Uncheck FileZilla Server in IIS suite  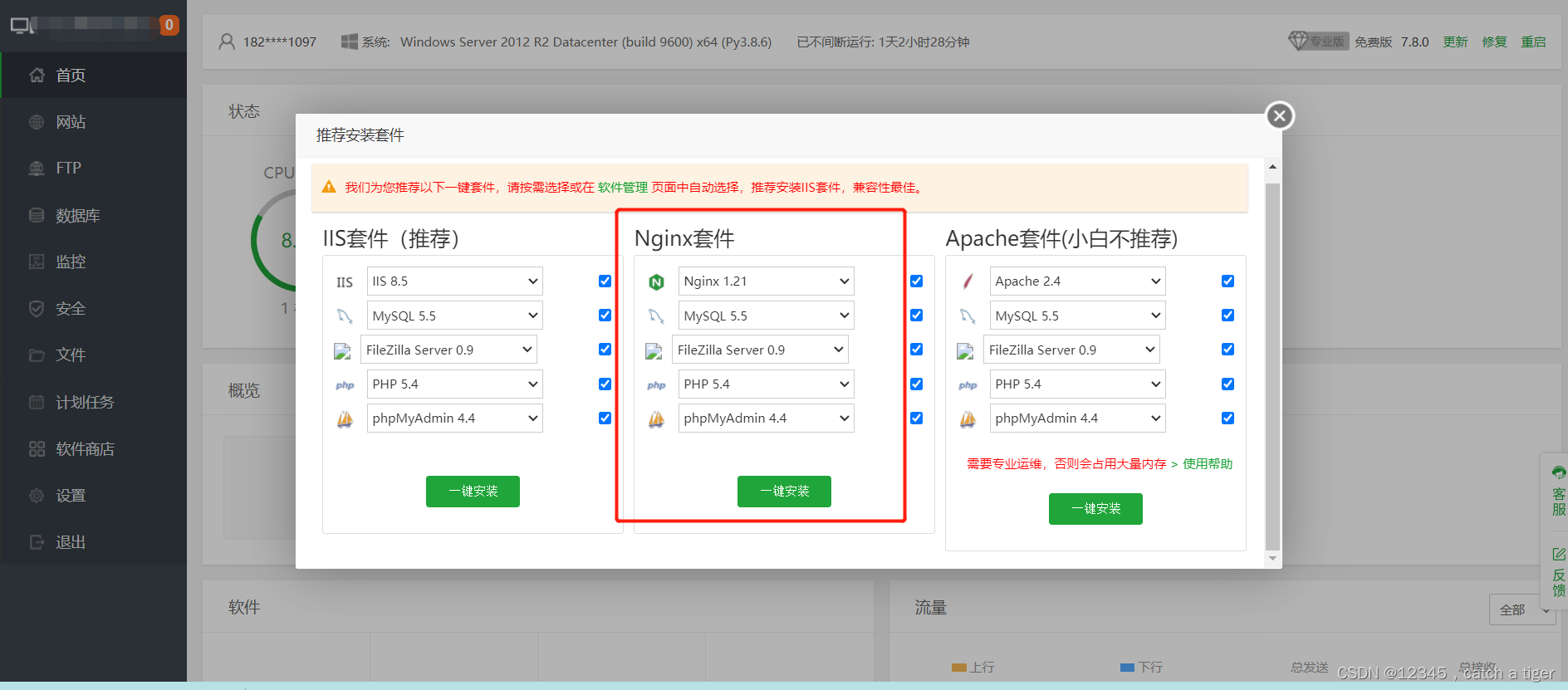click(x=605, y=350)
